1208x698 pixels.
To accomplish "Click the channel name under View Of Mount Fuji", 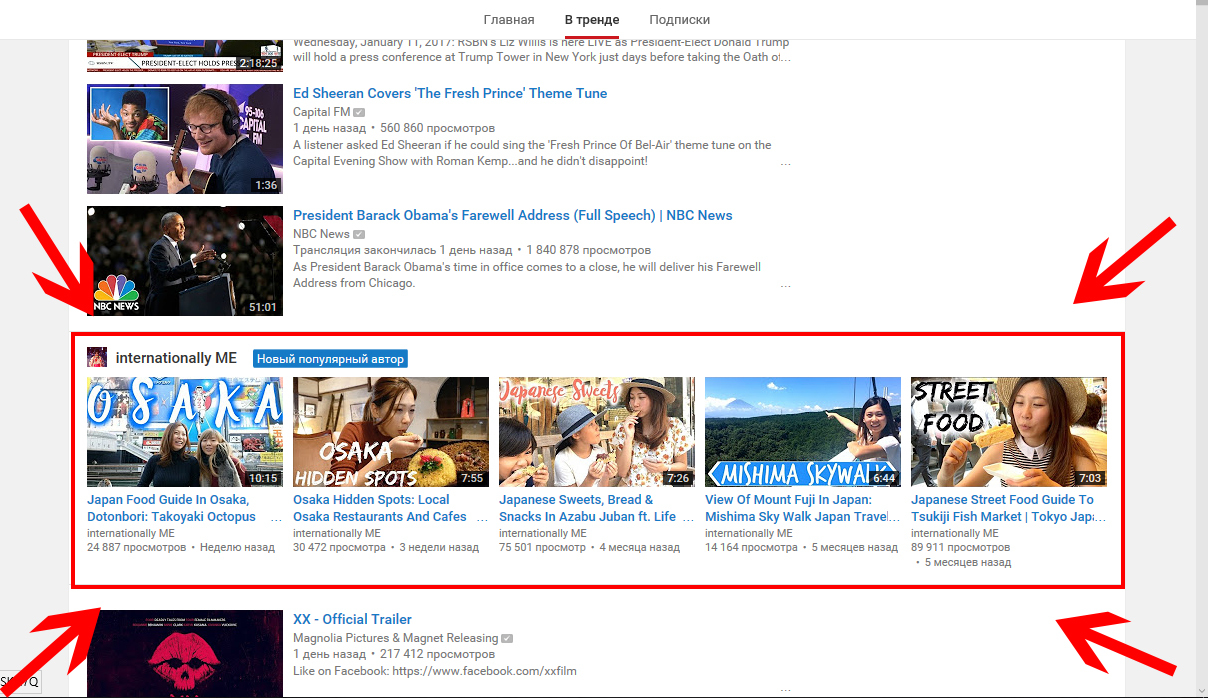I will (749, 534).
